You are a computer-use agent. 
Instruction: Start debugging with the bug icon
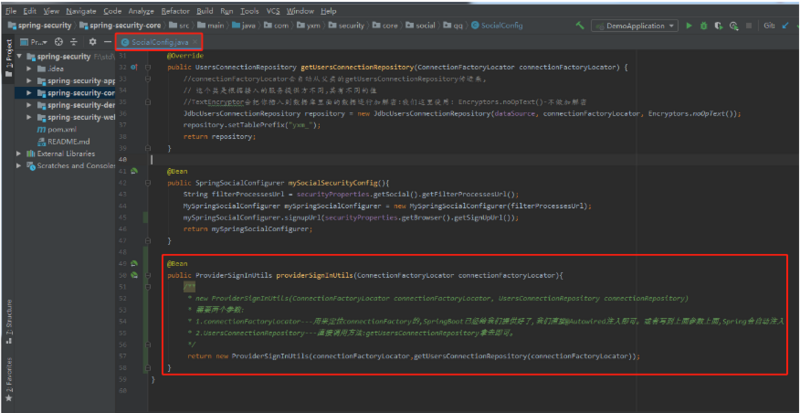pyautogui.click(x=703, y=23)
